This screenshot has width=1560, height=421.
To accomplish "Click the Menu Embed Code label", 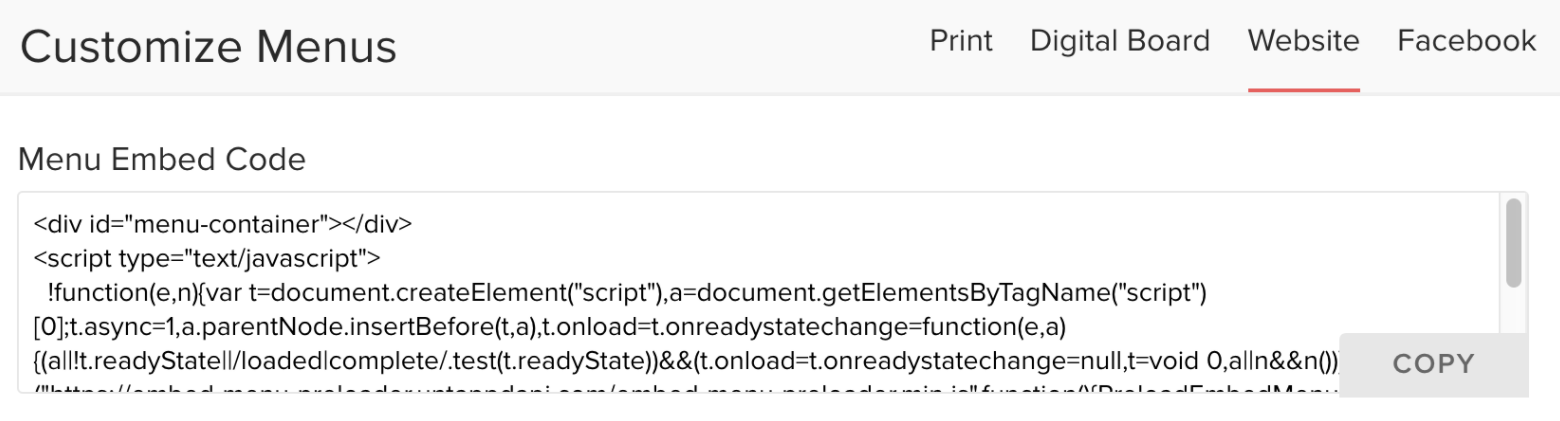I will coord(162,158).
